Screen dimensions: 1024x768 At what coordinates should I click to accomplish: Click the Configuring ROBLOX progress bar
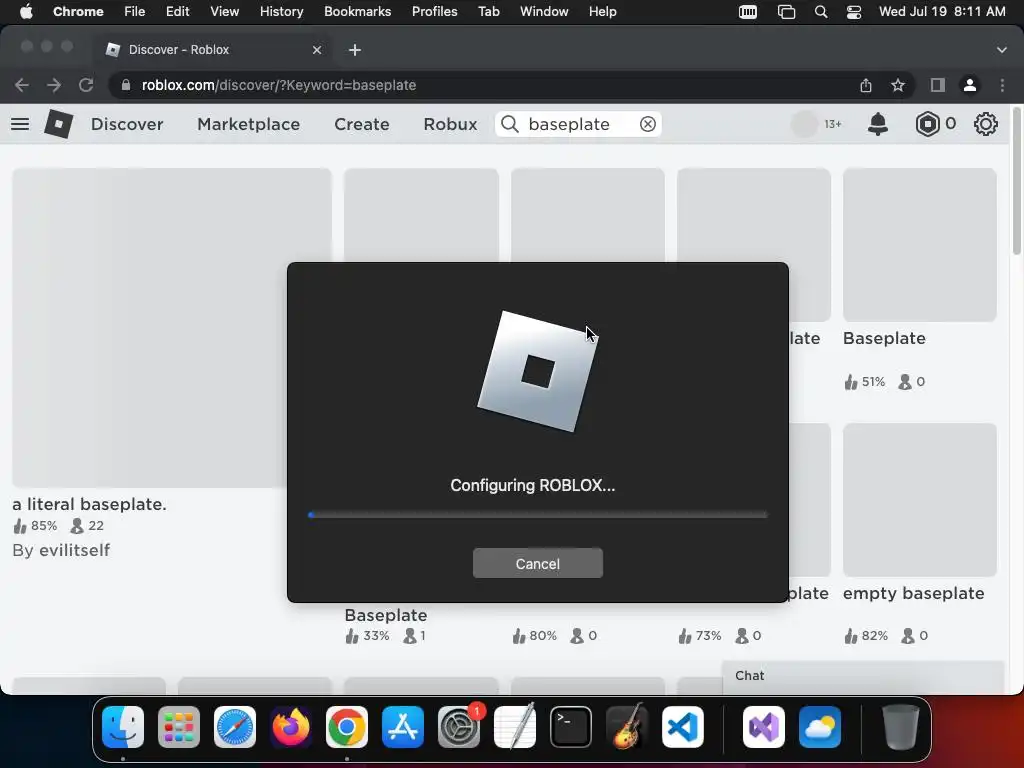point(537,515)
